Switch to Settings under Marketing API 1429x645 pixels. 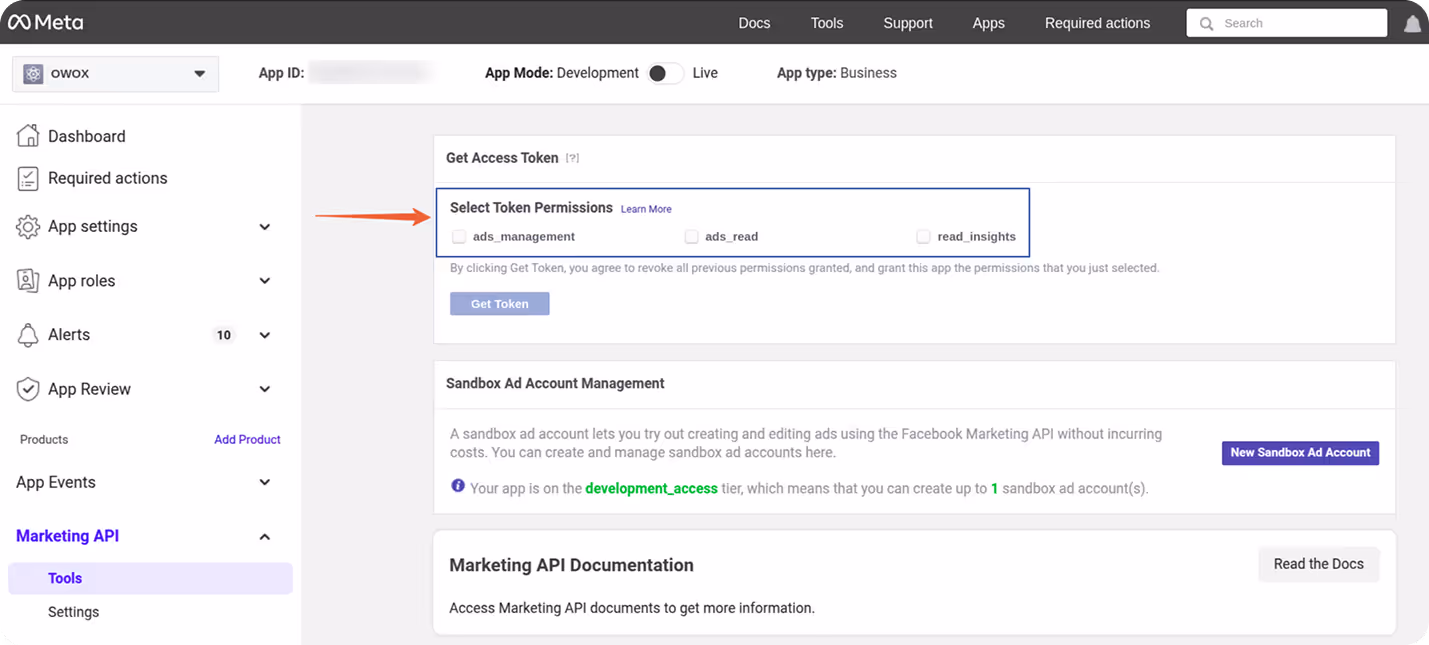tap(73, 611)
